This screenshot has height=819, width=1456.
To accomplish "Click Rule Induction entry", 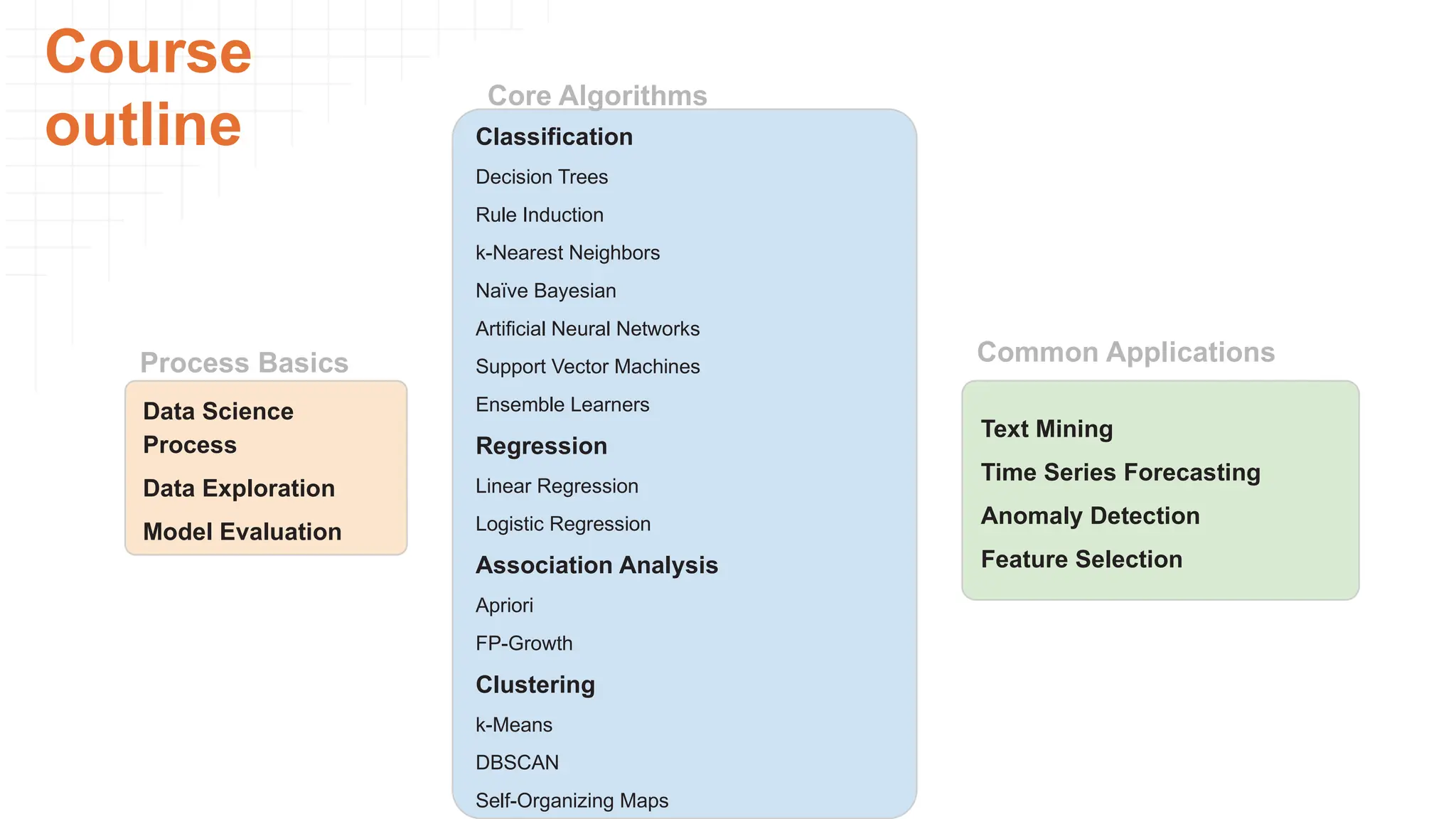I will [x=539, y=215].
